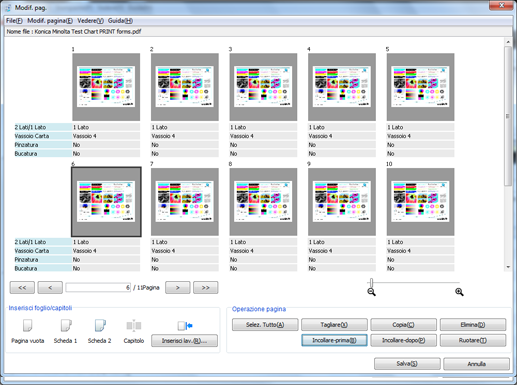Click the Copia button
This screenshot has height=385, width=517.
(x=403, y=325)
